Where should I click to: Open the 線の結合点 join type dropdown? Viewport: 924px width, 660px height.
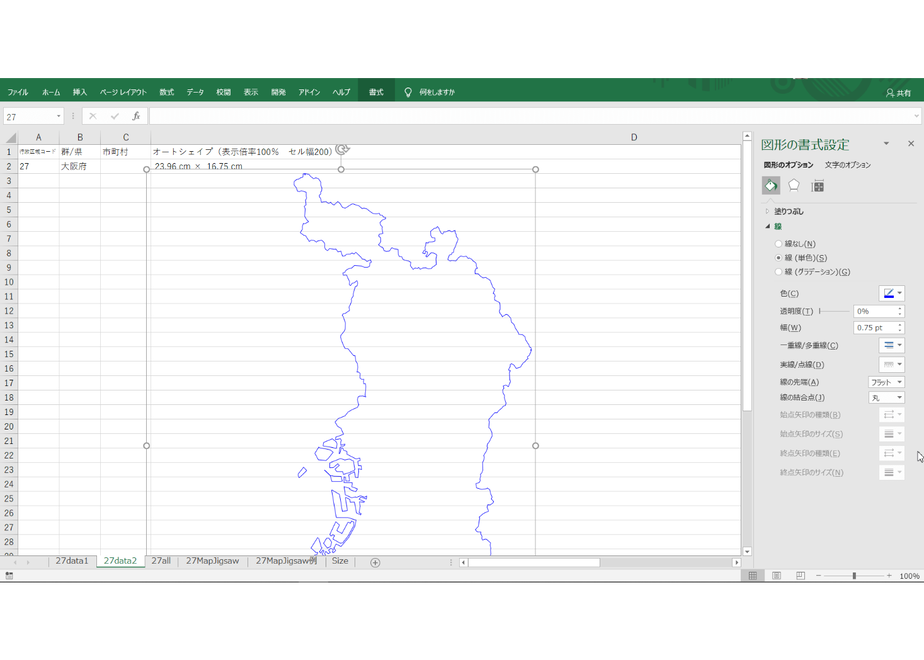[886, 398]
